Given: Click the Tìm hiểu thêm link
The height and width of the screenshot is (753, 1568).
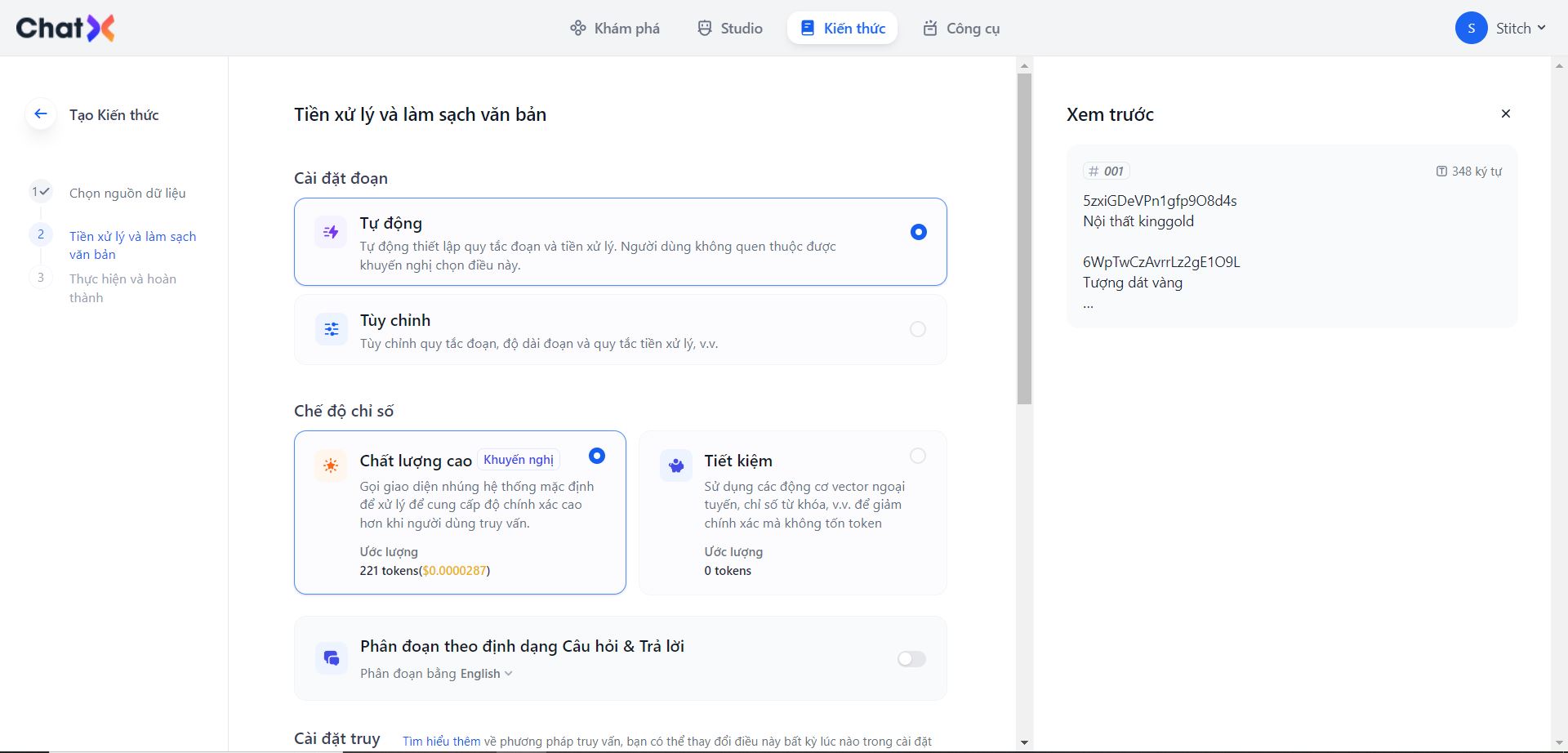Looking at the screenshot, I should (441, 742).
